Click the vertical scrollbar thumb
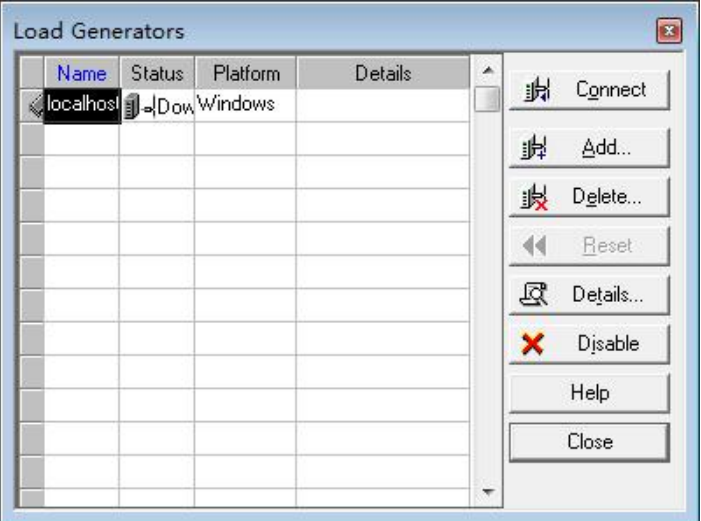The image size is (701, 521). point(486,101)
